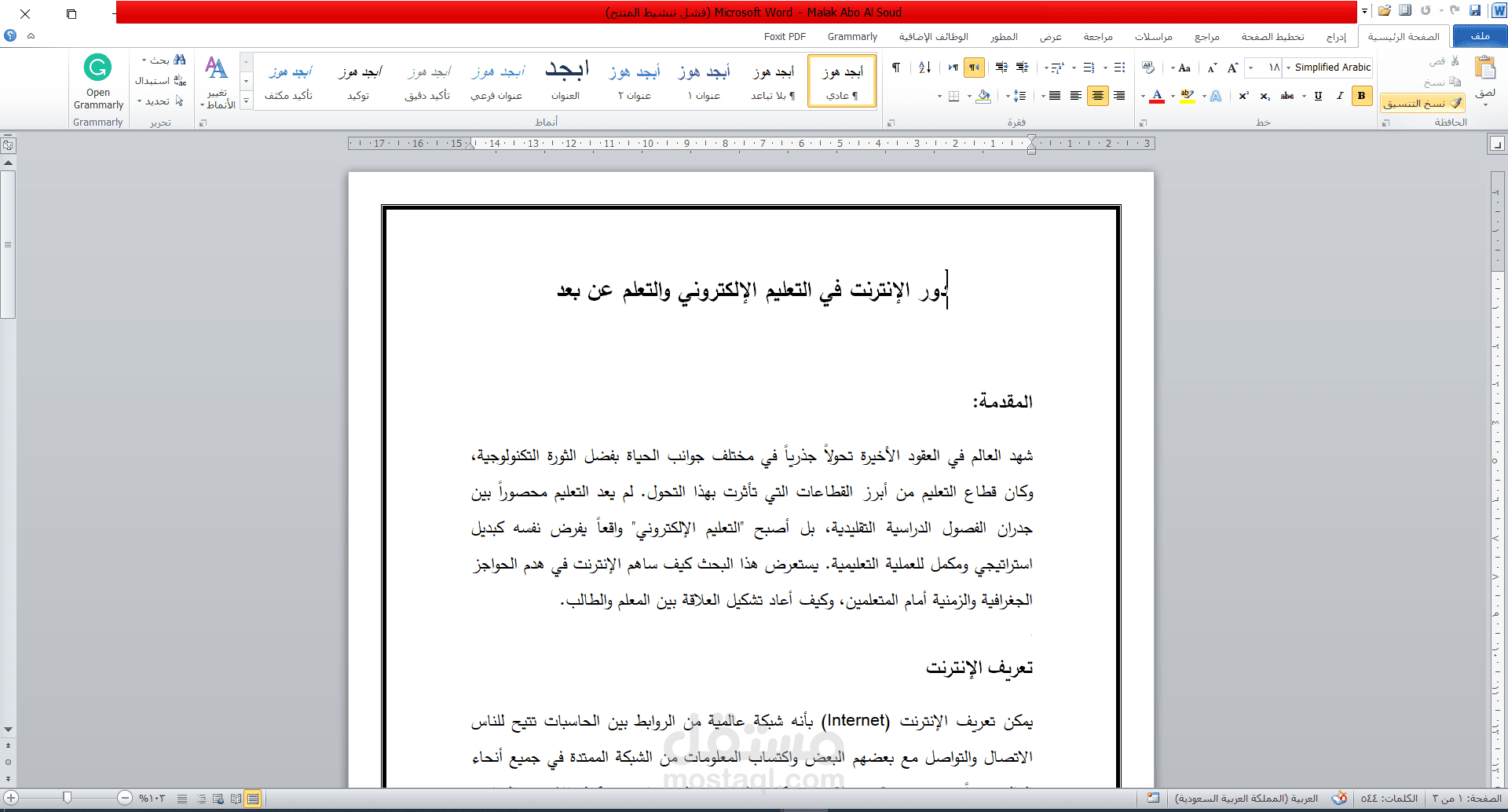This screenshot has height=812, width=1508.
Task: Click the Find binoculars button
Action: (x=179, y=60)
